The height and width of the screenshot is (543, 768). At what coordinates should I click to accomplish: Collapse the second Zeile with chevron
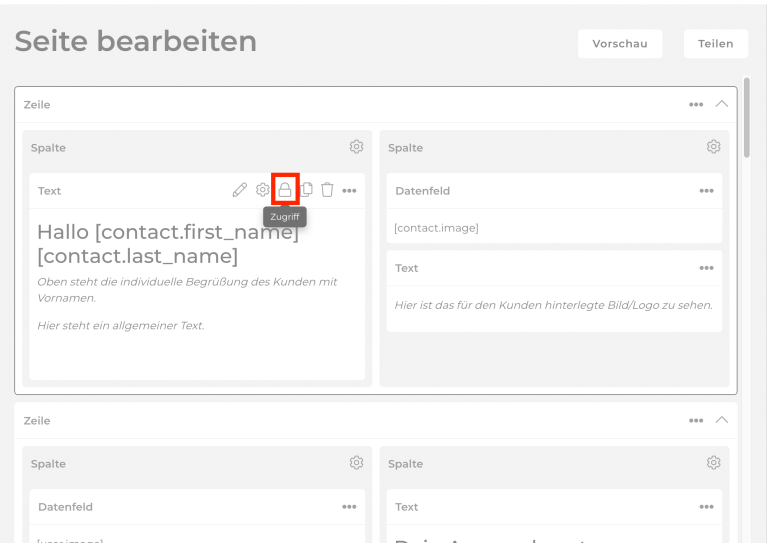(722, 420)
